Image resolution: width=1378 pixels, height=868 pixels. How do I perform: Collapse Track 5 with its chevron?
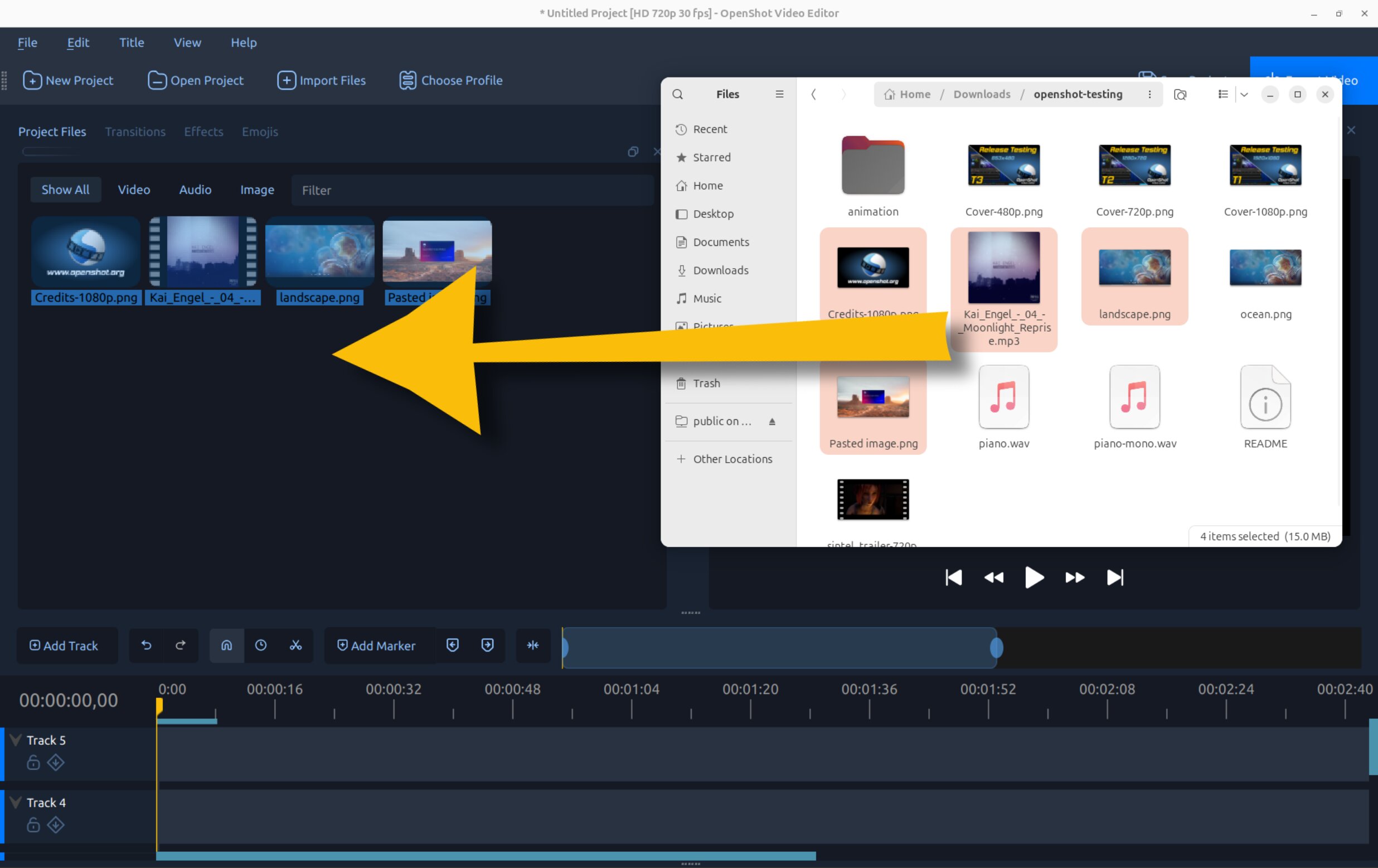click(x=16, y=740)
